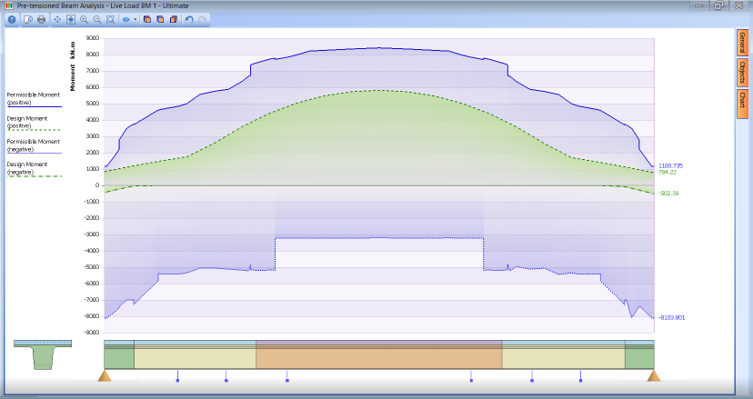Screen dimensions: 753x399
Task: Click Permissible Moment (positive) legend entry
Action: click(x=34, y=99)
